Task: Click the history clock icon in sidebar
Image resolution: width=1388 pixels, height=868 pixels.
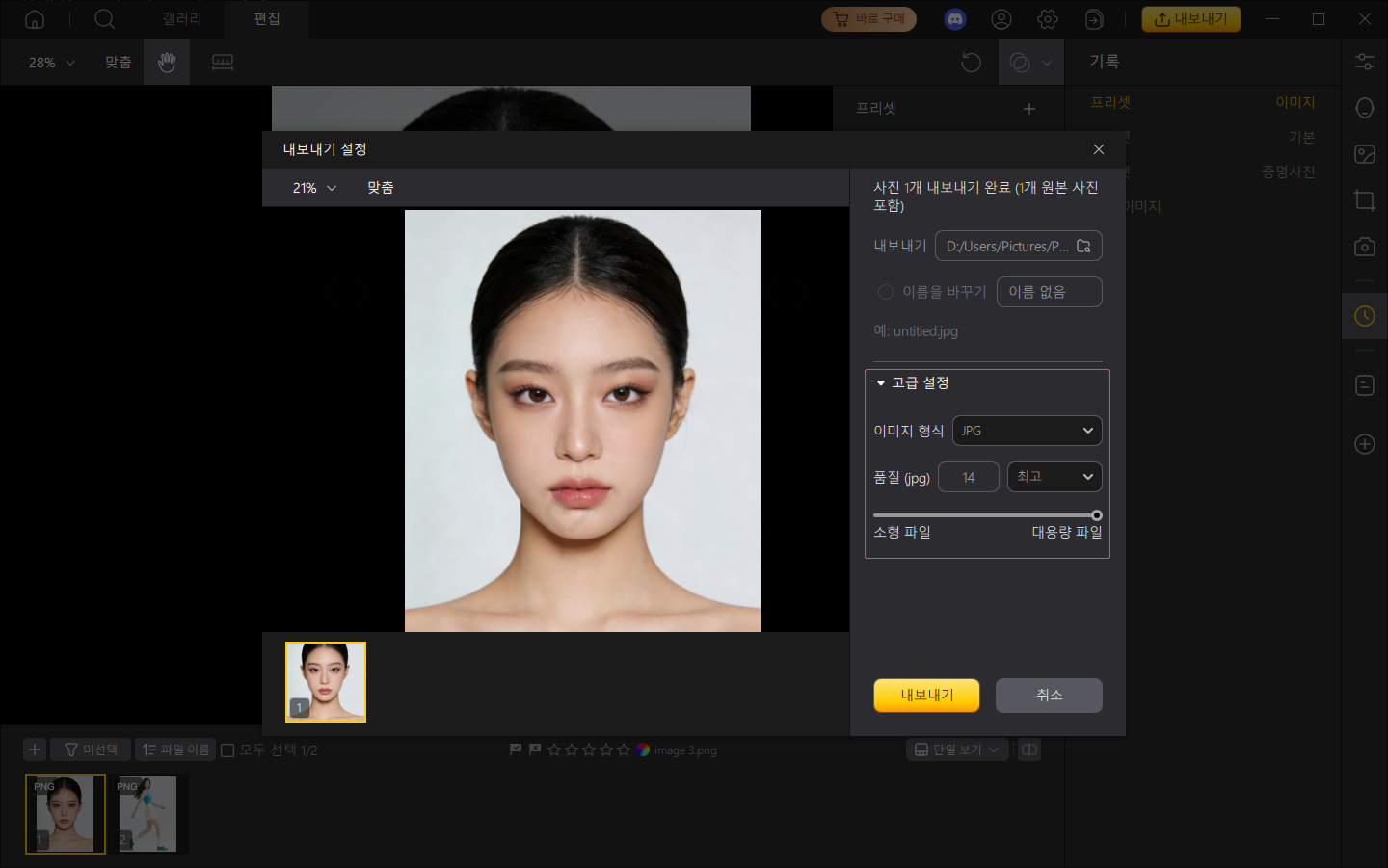Action: pyautogui.click(x=1364, y=316)
